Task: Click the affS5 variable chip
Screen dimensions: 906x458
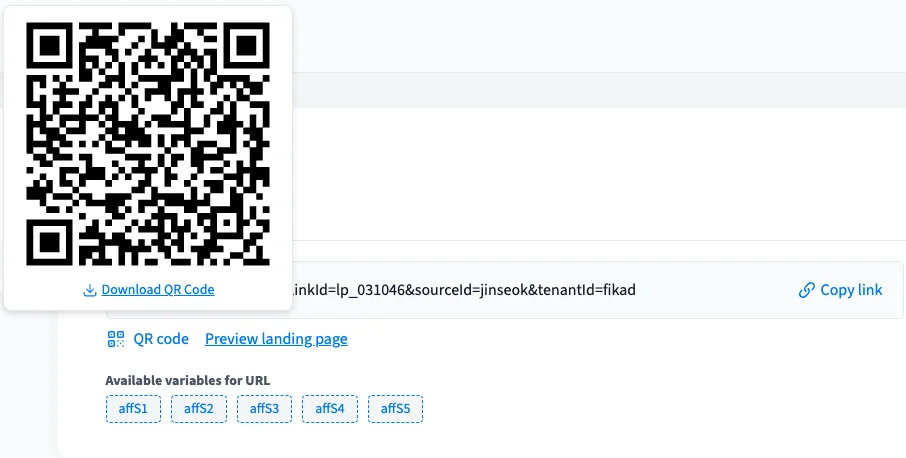Action: click(x=395, y=409)
